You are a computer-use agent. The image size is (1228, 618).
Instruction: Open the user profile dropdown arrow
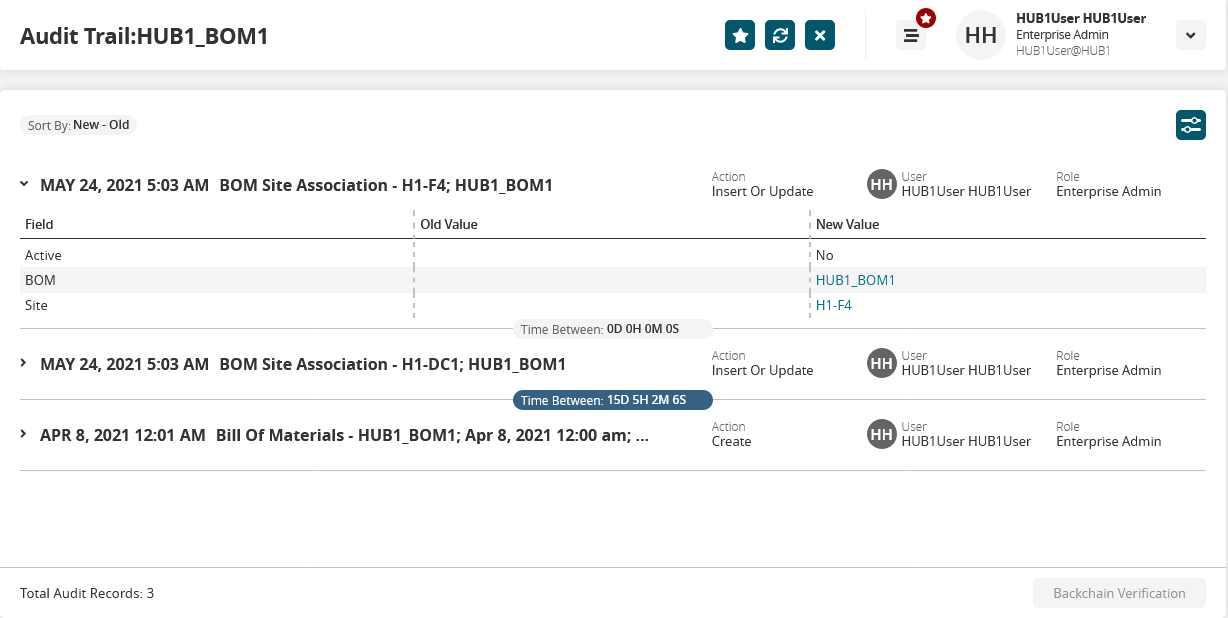1190,35
